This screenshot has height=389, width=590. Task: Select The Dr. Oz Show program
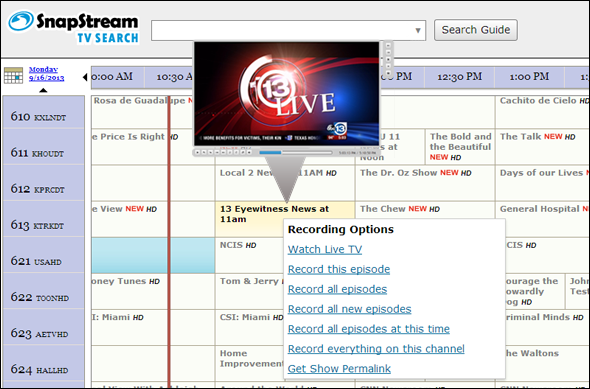pyautogui.click(x=425, y=183)
